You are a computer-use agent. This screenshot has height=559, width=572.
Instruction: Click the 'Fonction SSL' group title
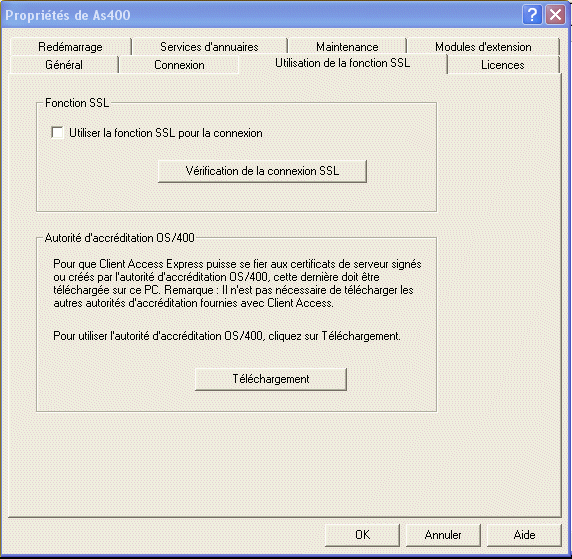coord(77,103)
